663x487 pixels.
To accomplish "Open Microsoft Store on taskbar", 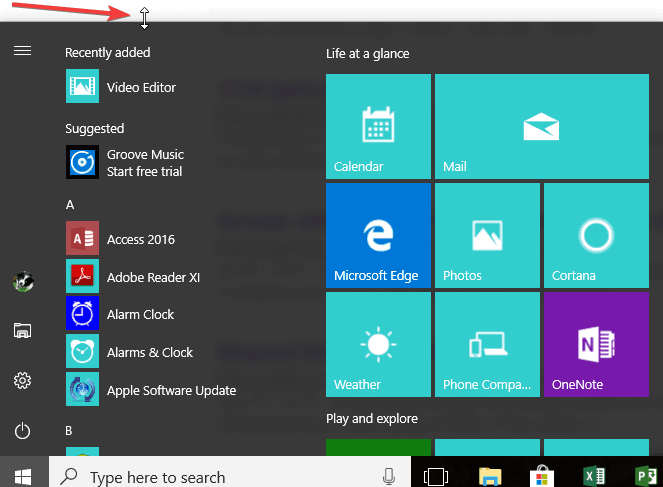I will [542, 476].
